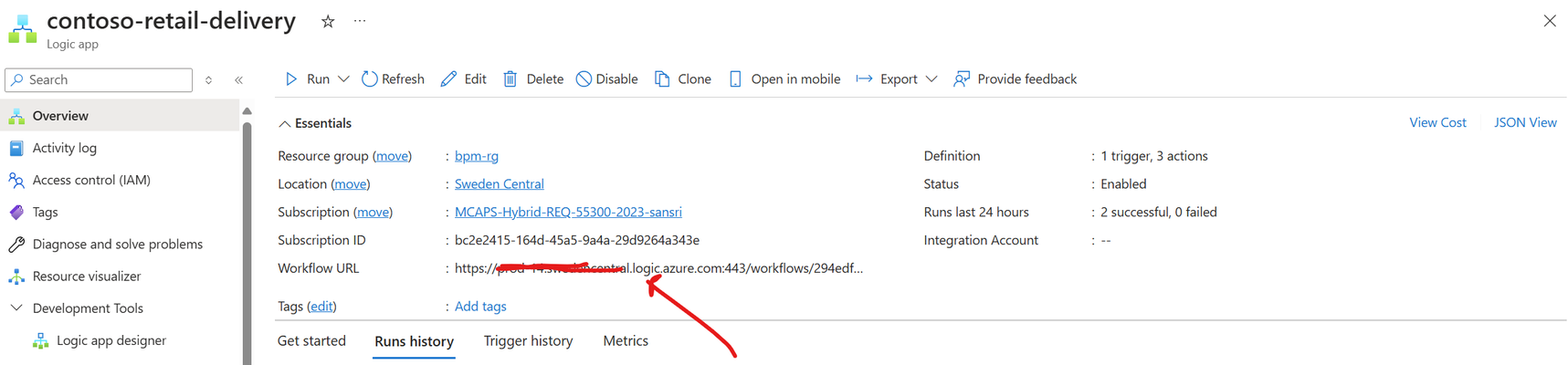Click the sidebar scrollbar up arrow
This screenshot has width=1568, height=365.
pos(247,111)
